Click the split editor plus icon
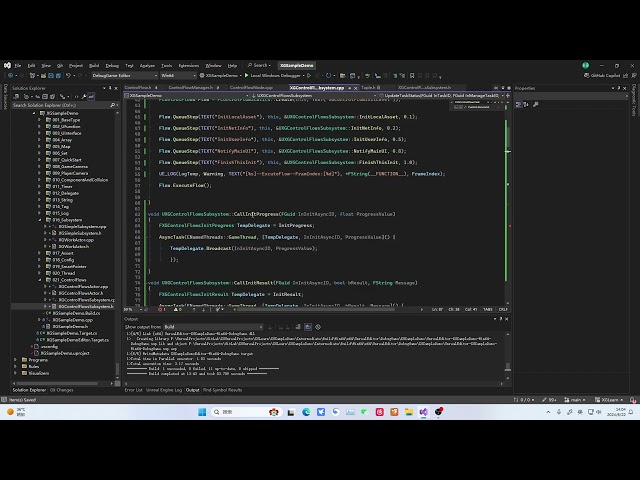The image size is (640, 480). click(x=508, y=96)
